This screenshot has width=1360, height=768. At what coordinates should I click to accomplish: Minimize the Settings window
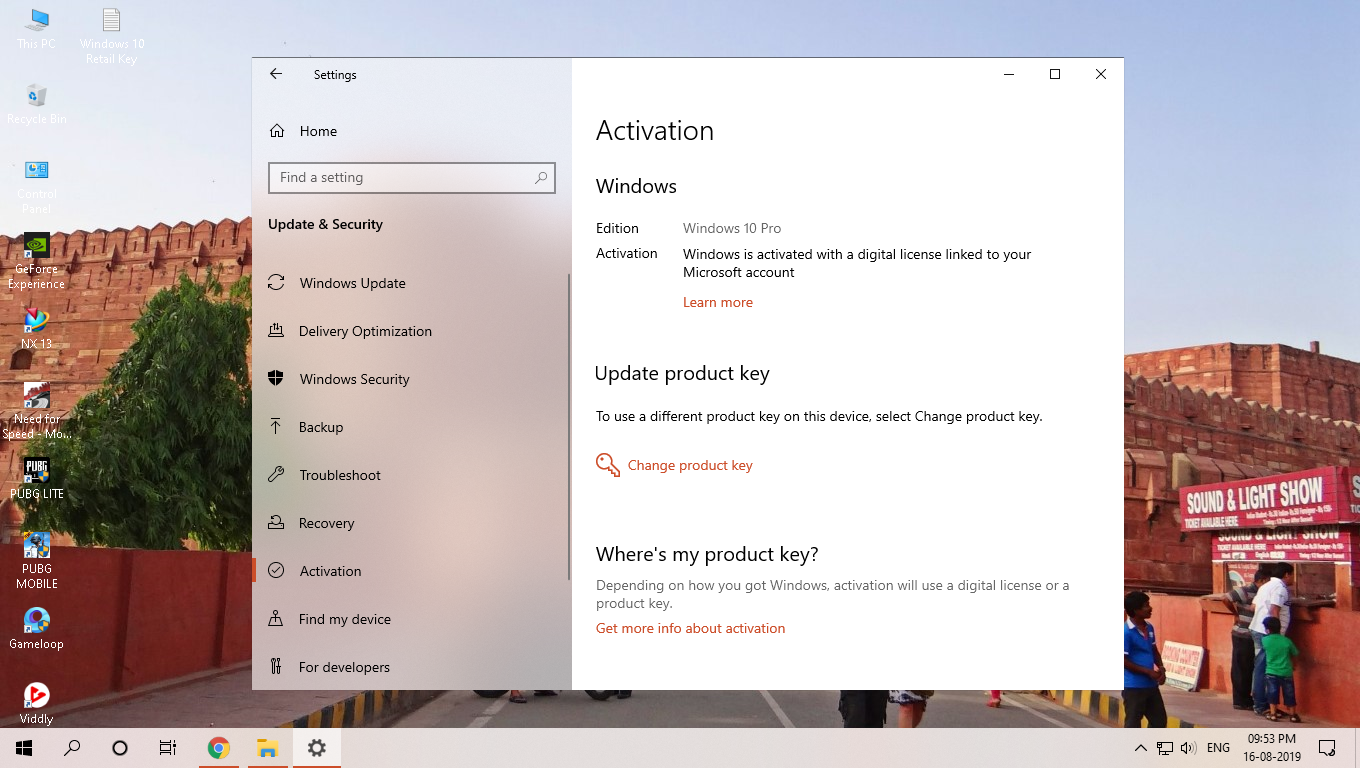tap(1008, 74)
